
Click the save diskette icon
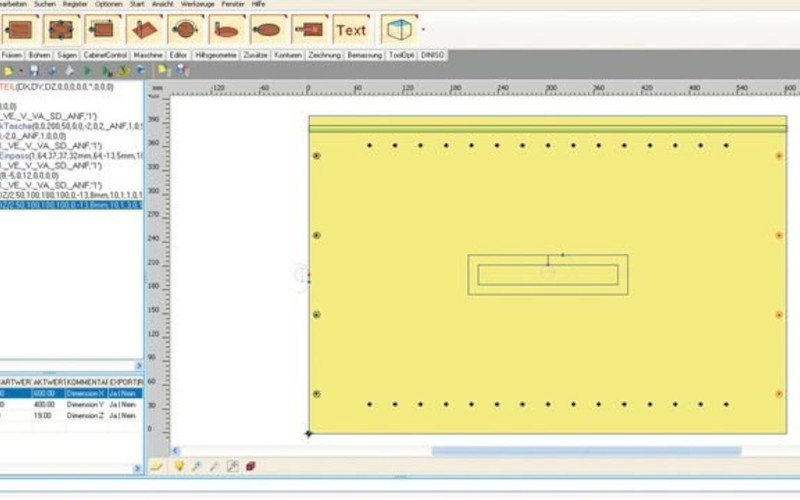pyautogui.click(x=34, y=71)
